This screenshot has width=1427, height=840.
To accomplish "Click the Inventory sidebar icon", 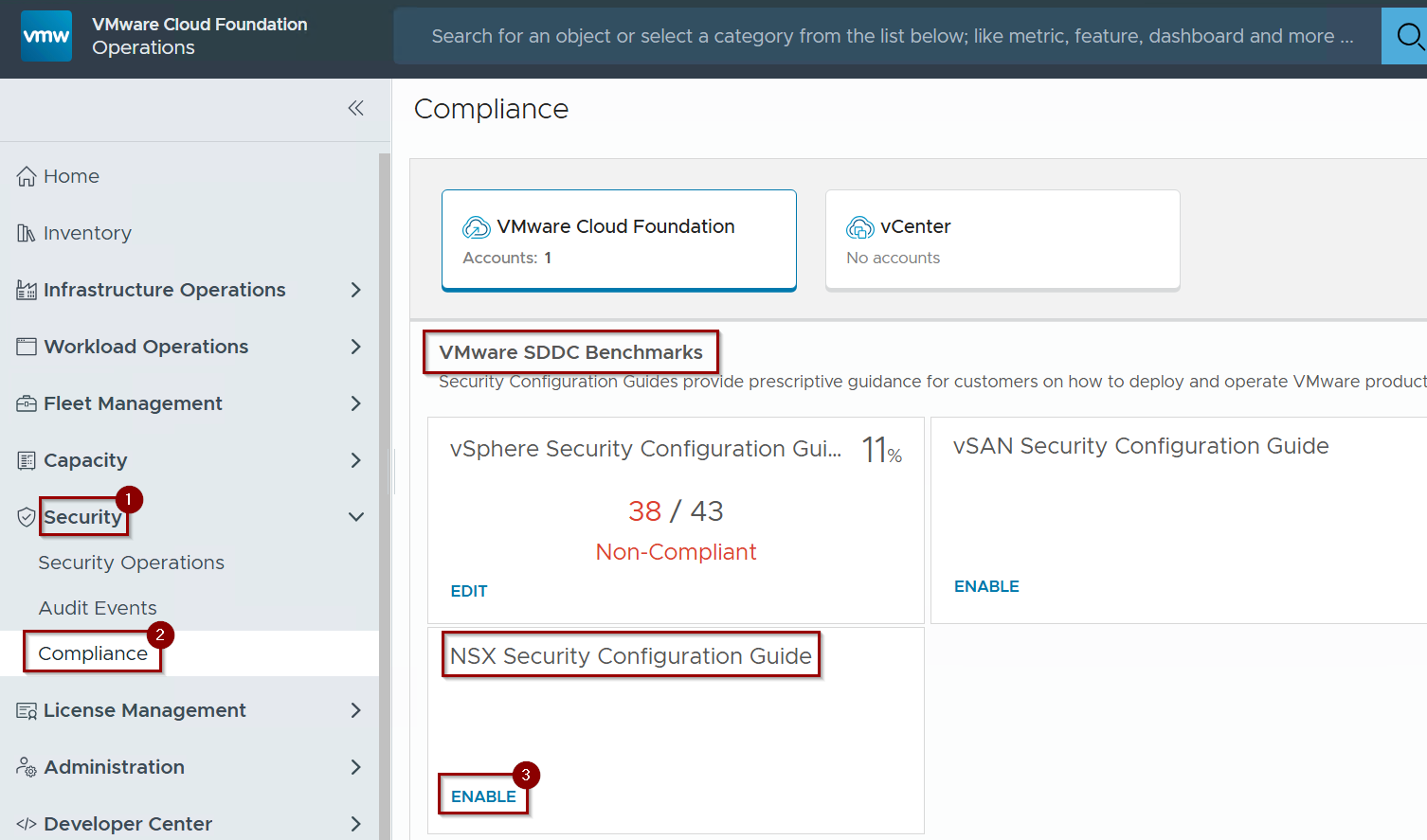I will tap(27, 233).
